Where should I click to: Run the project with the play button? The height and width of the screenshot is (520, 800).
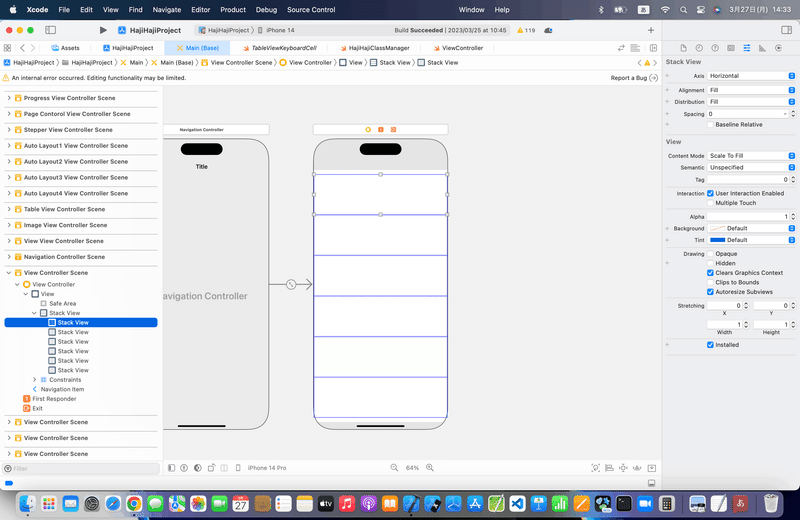pyautogui.click(x=103, y=30)
